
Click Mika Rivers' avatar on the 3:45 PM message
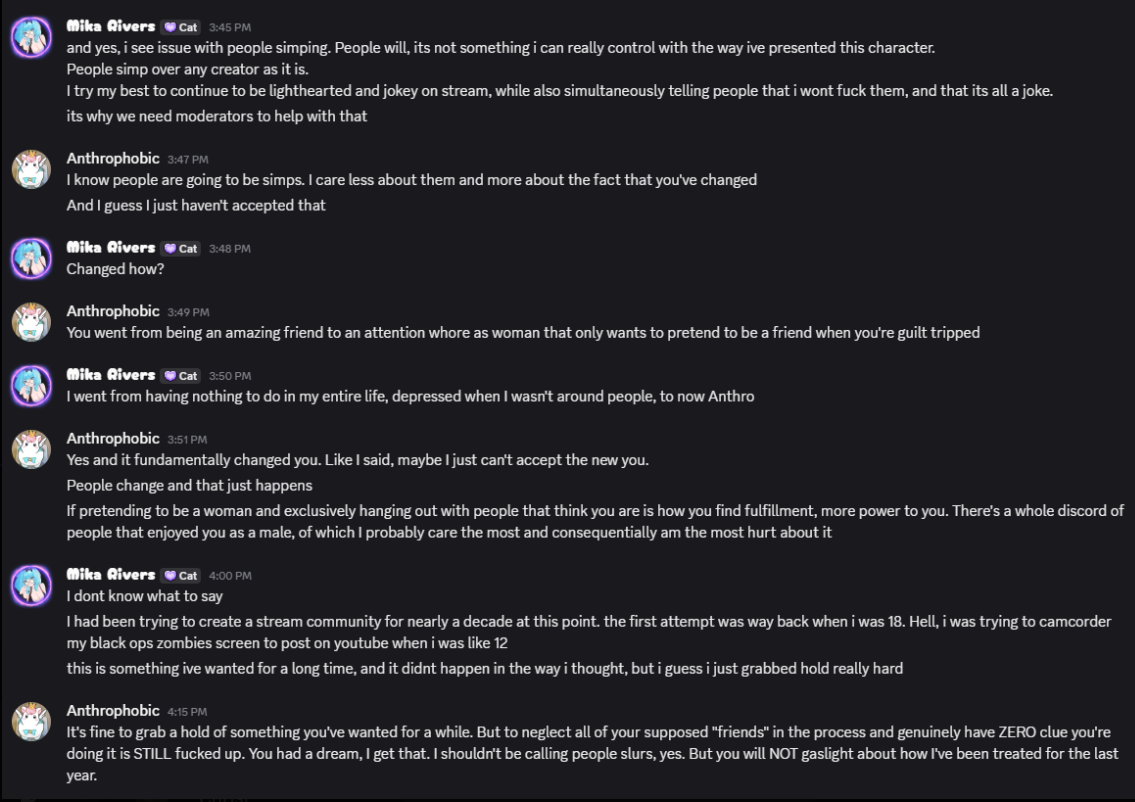[31, 36]
